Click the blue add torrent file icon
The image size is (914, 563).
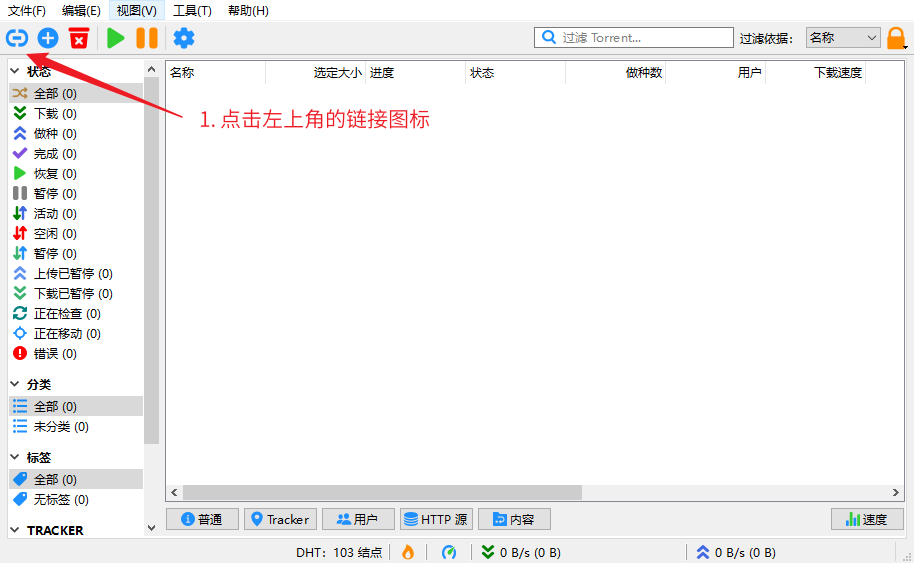tap(48, 38)
